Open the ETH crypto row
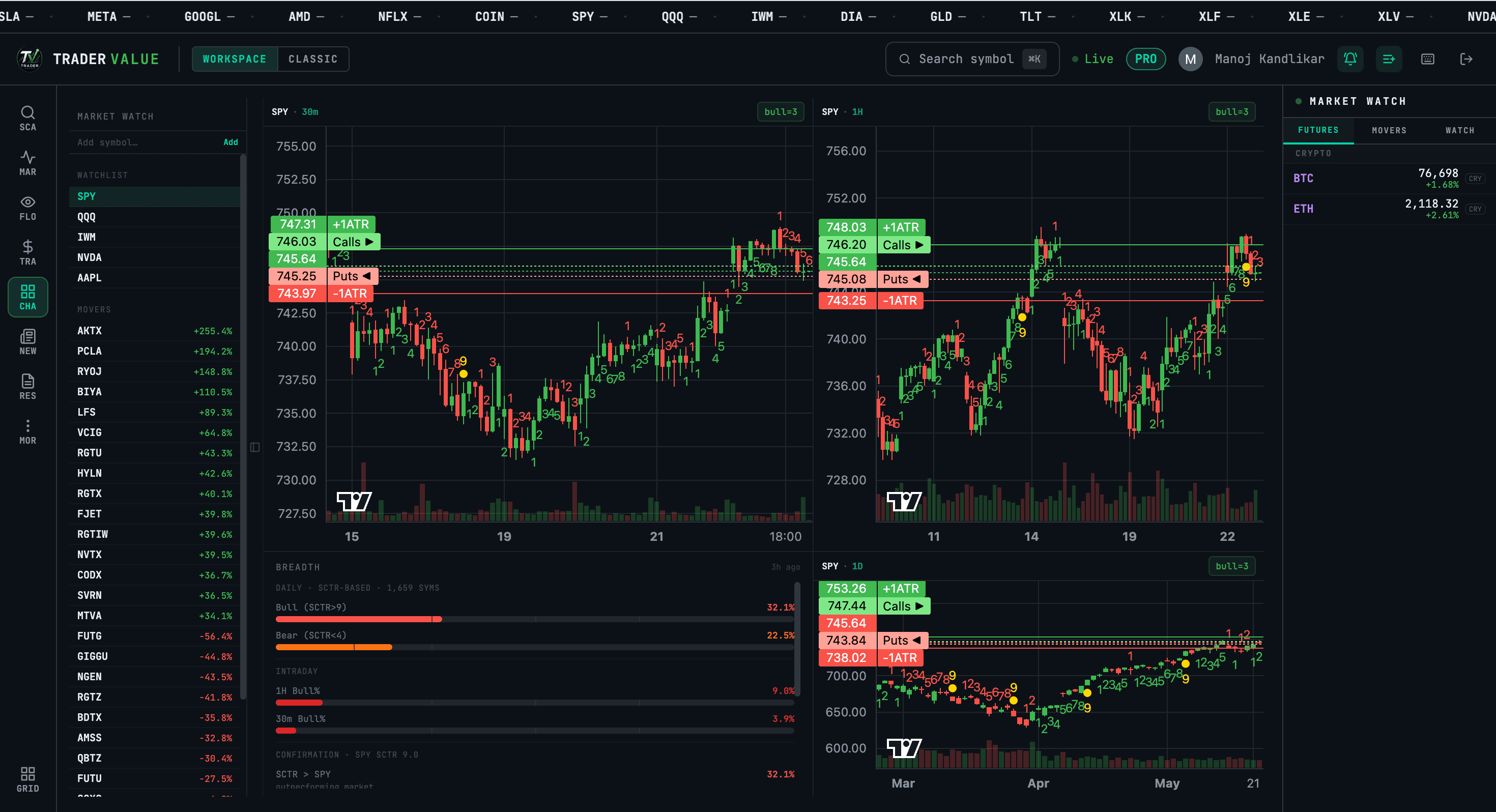The image size is (1496, 812). coord(1389,209)
